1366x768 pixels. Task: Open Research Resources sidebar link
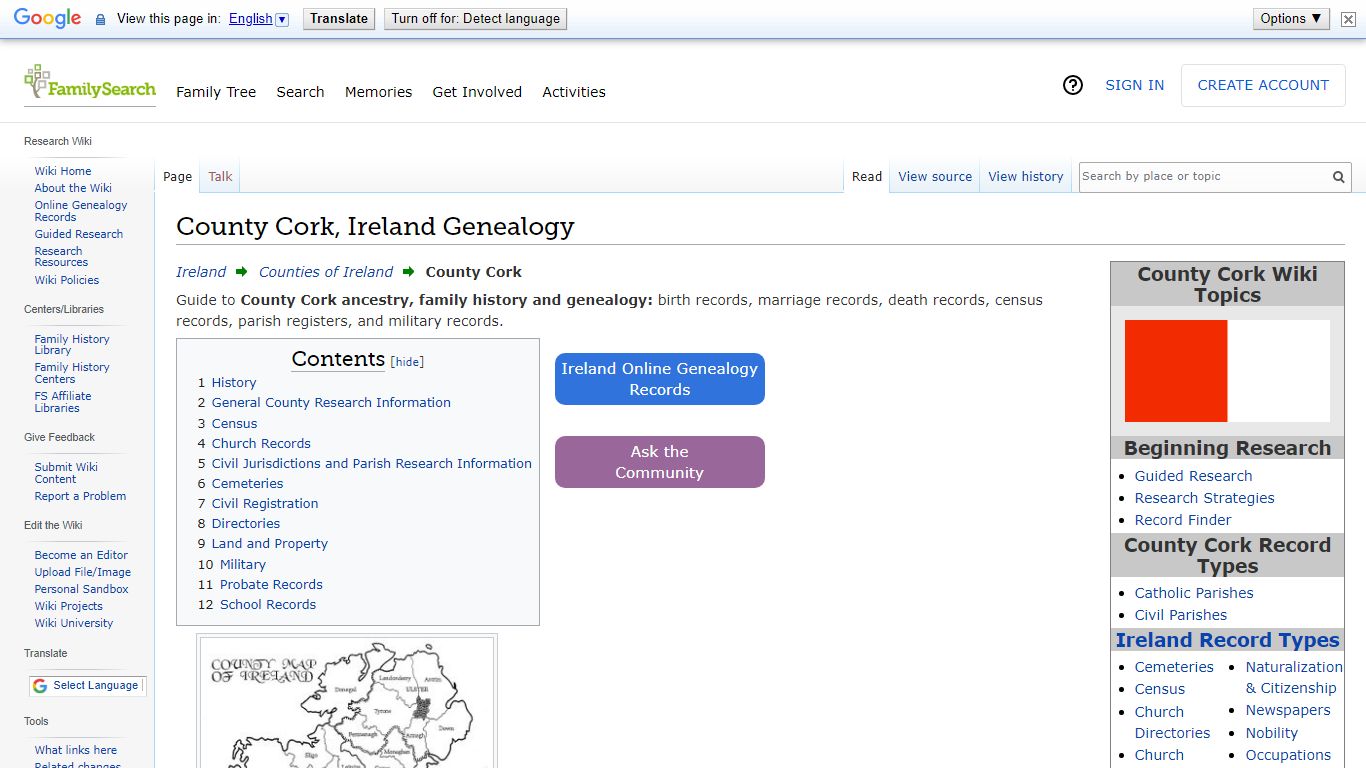[61, 257]
